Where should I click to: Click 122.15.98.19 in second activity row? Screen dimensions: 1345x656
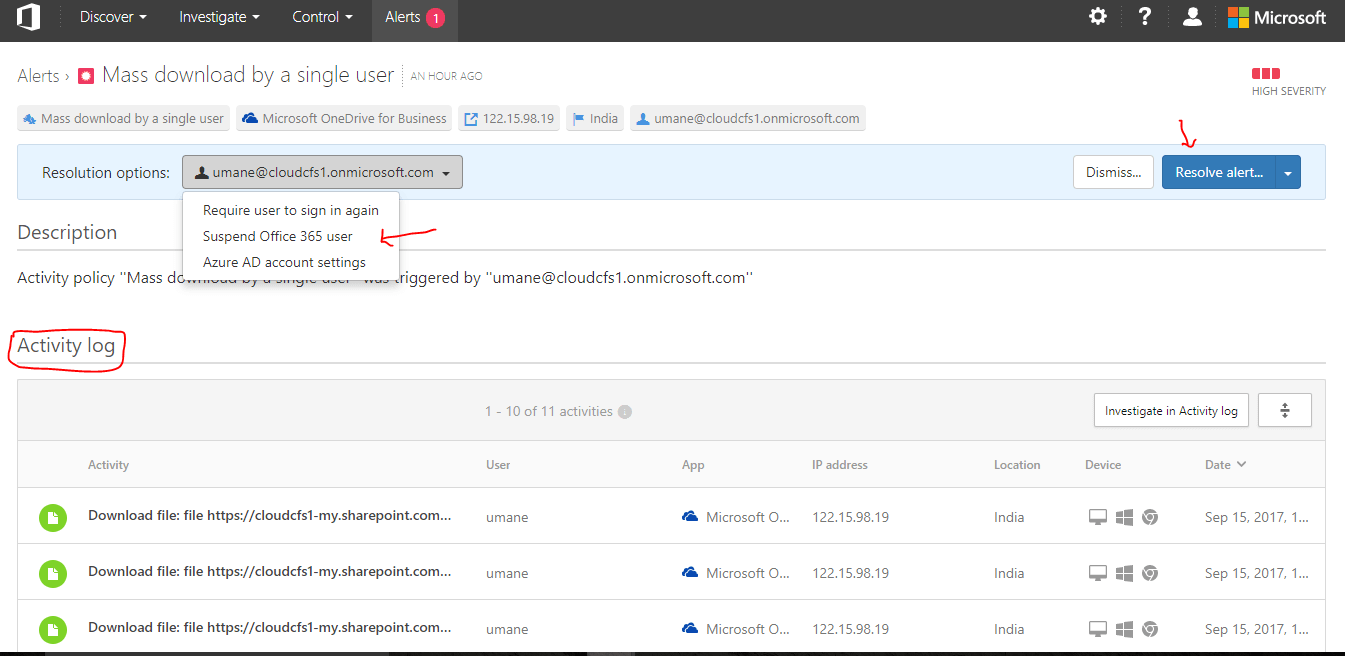(851, 574)
